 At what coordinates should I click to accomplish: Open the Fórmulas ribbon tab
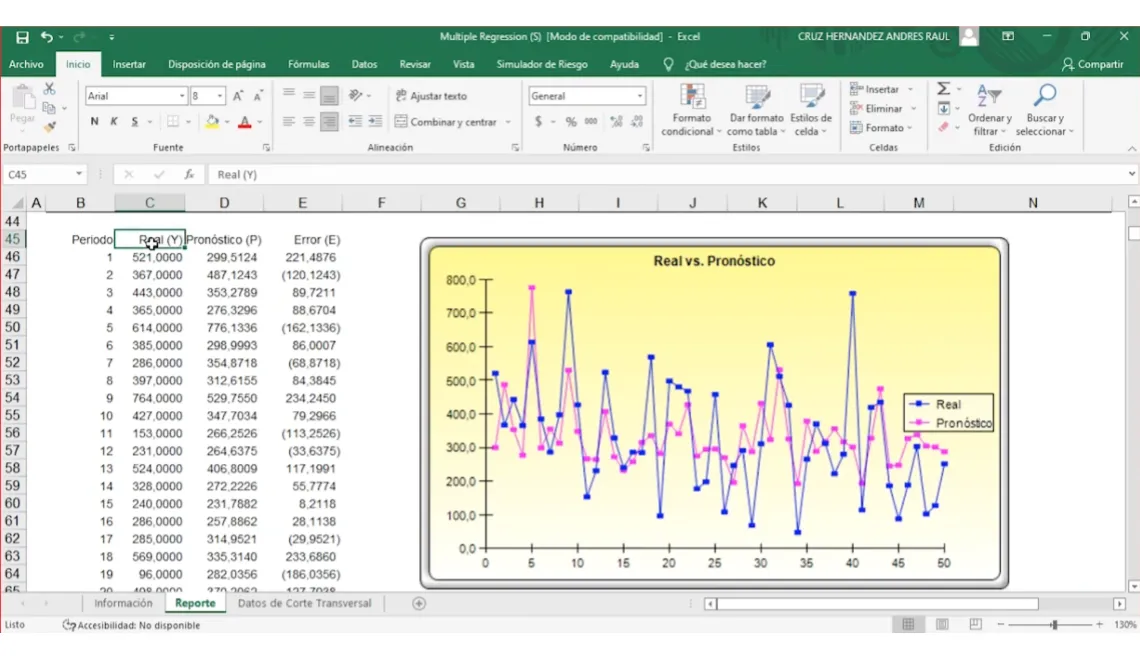tap(308, 65)
